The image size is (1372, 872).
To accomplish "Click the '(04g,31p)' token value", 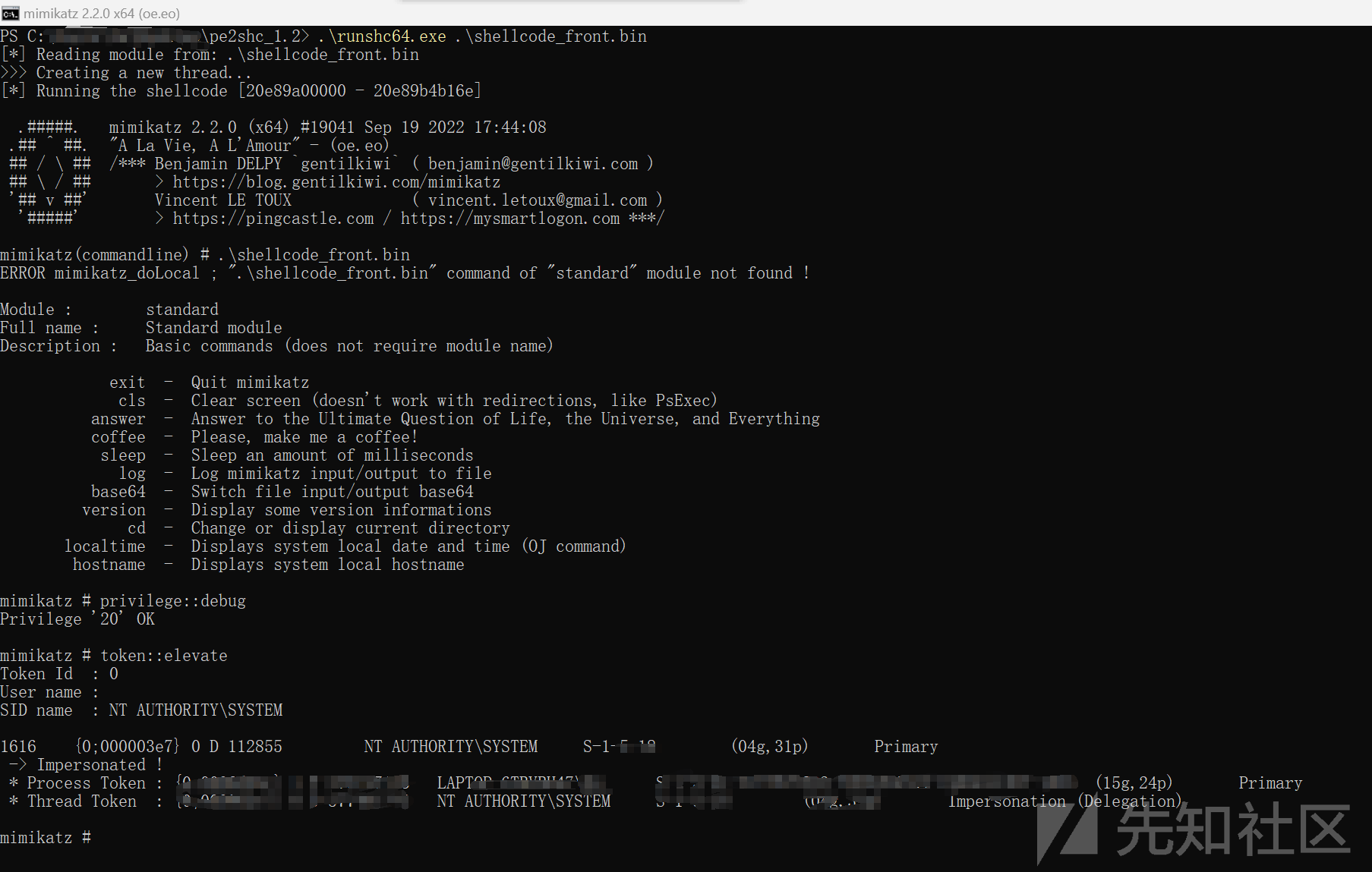I will coord(770,747).
